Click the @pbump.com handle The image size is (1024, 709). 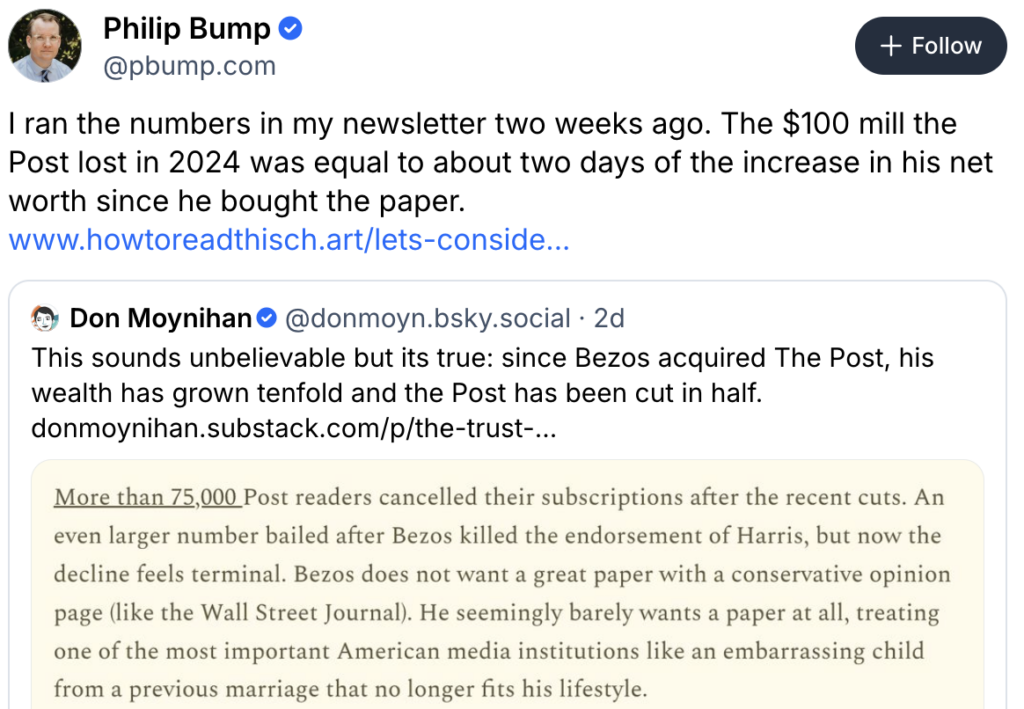coord(189,67)
